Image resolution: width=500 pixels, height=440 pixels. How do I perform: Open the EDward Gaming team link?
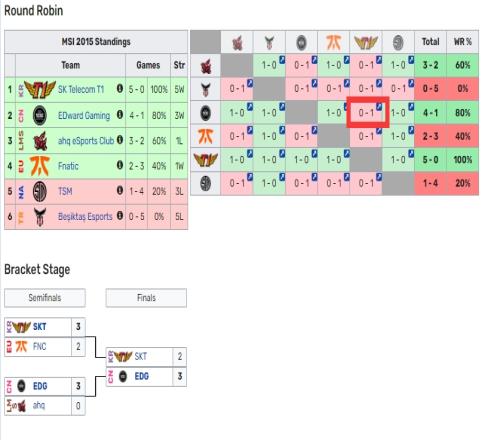click(x=84, y=115)
